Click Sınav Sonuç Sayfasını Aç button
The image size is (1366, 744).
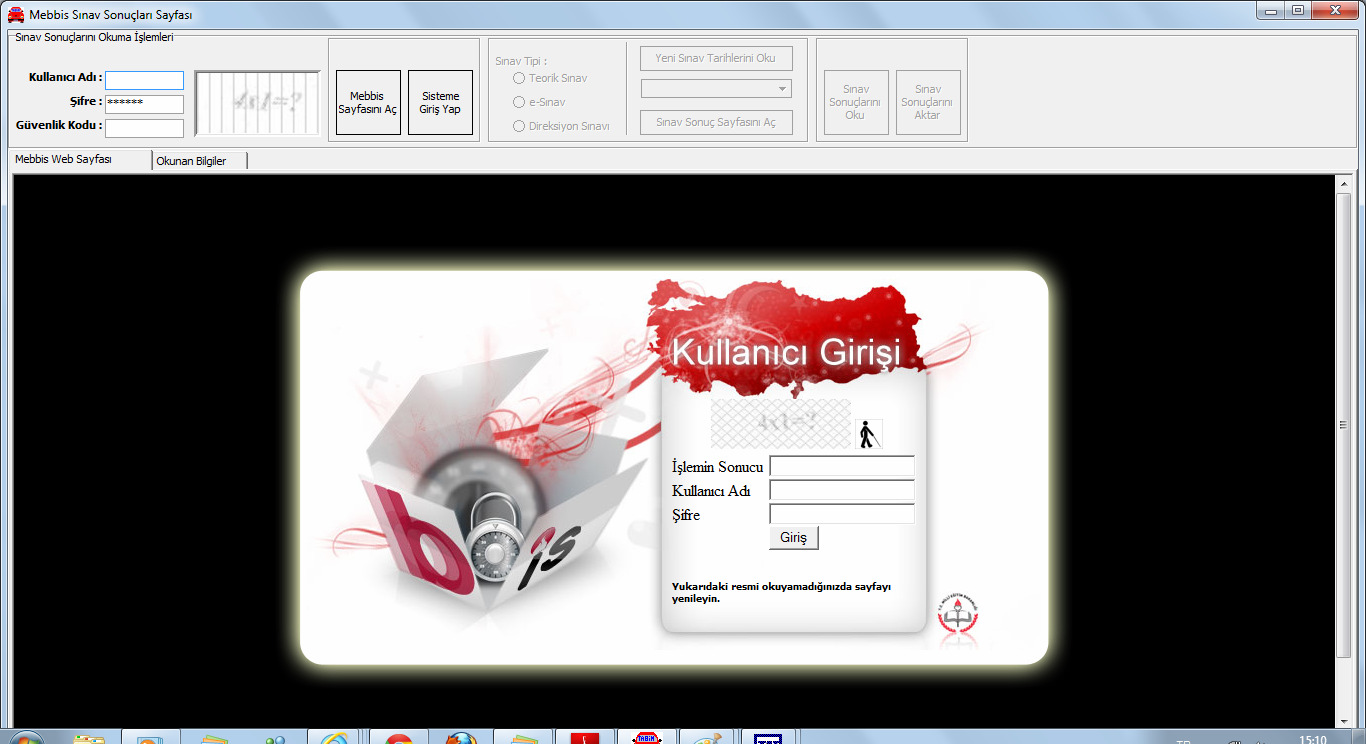pyautogui.click(x=716, y=122)
